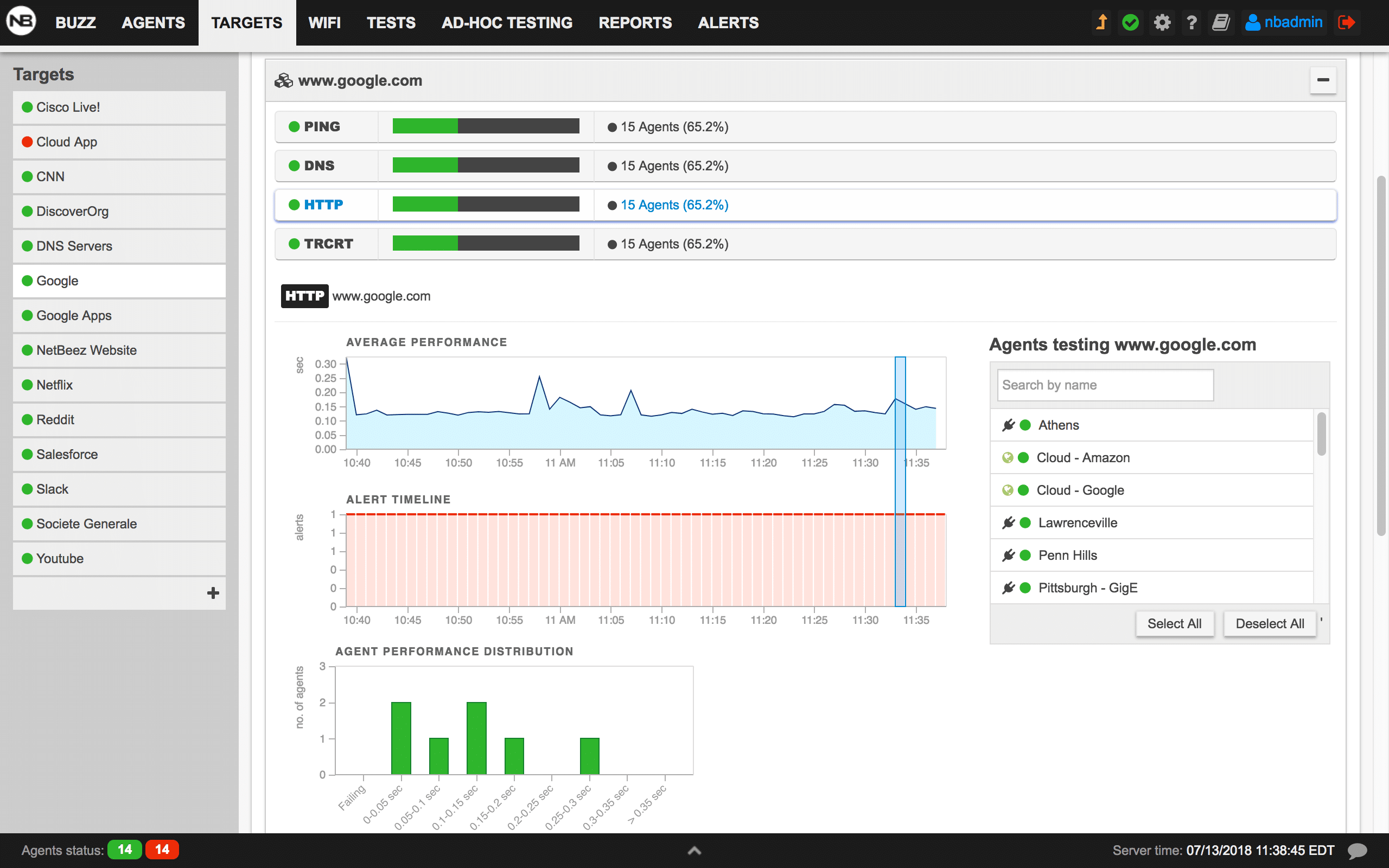
Task: Select the Google target
Action: click(119, 280)
